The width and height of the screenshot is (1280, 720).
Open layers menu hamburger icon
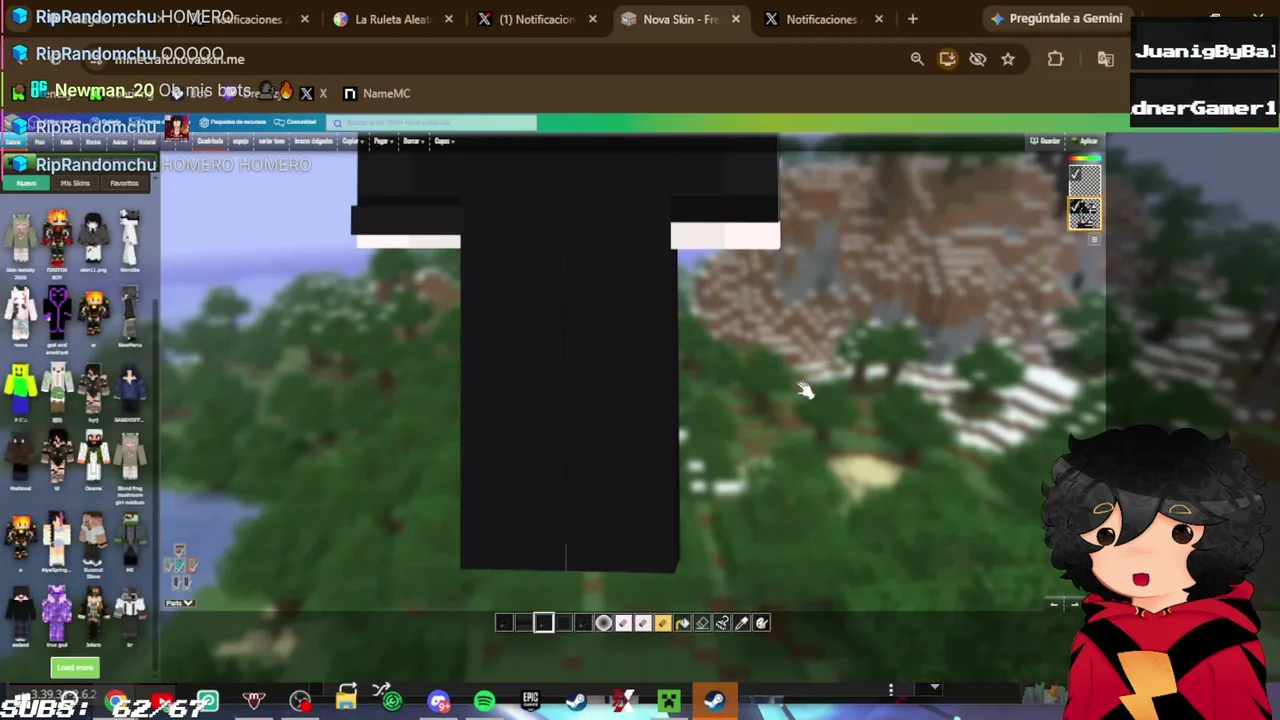1094,240
